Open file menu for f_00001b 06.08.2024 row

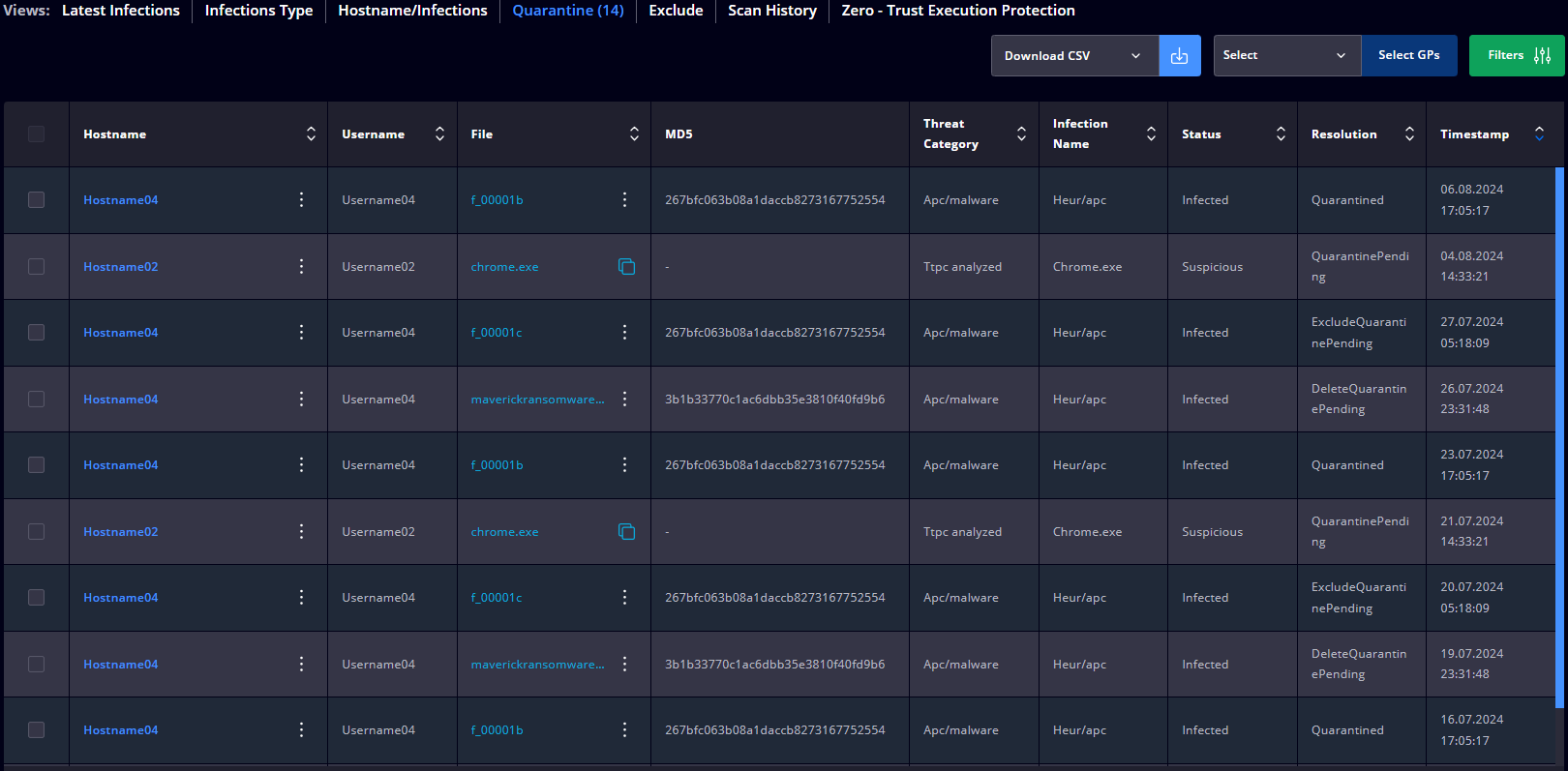tap(624, 199)
